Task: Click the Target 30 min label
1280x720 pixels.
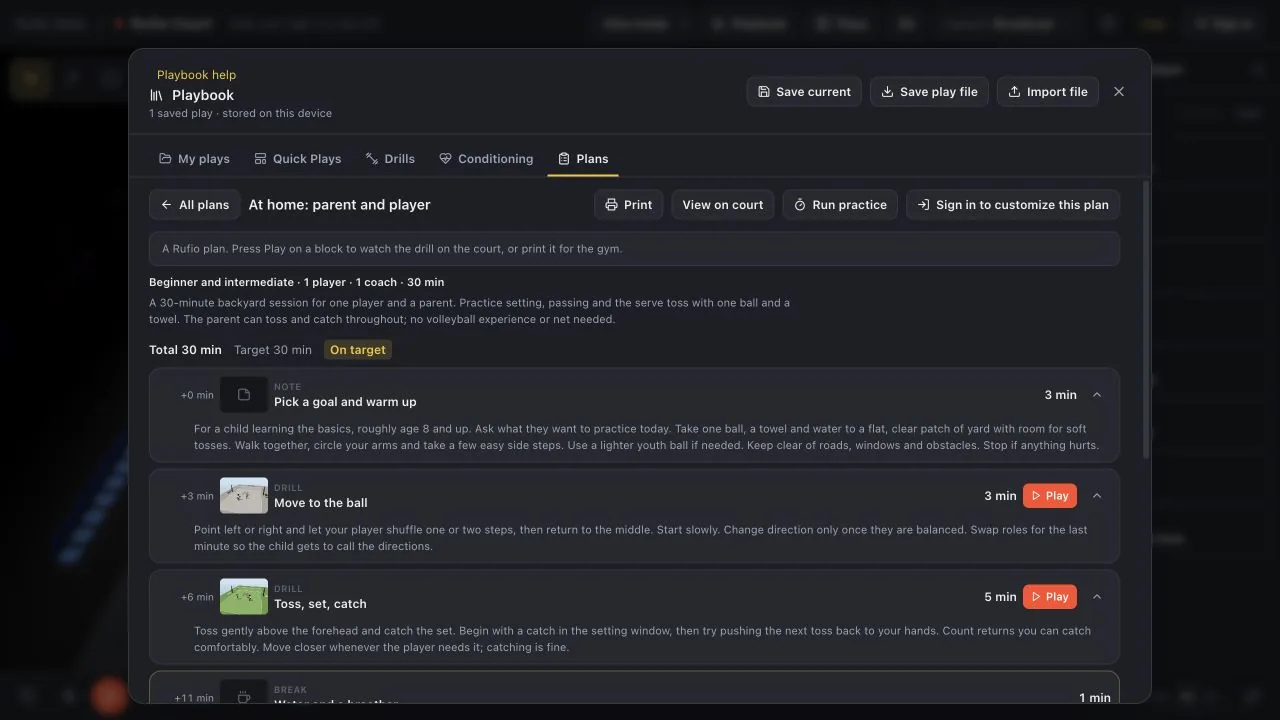Action: pyautogui.click(x=273, y=350)
